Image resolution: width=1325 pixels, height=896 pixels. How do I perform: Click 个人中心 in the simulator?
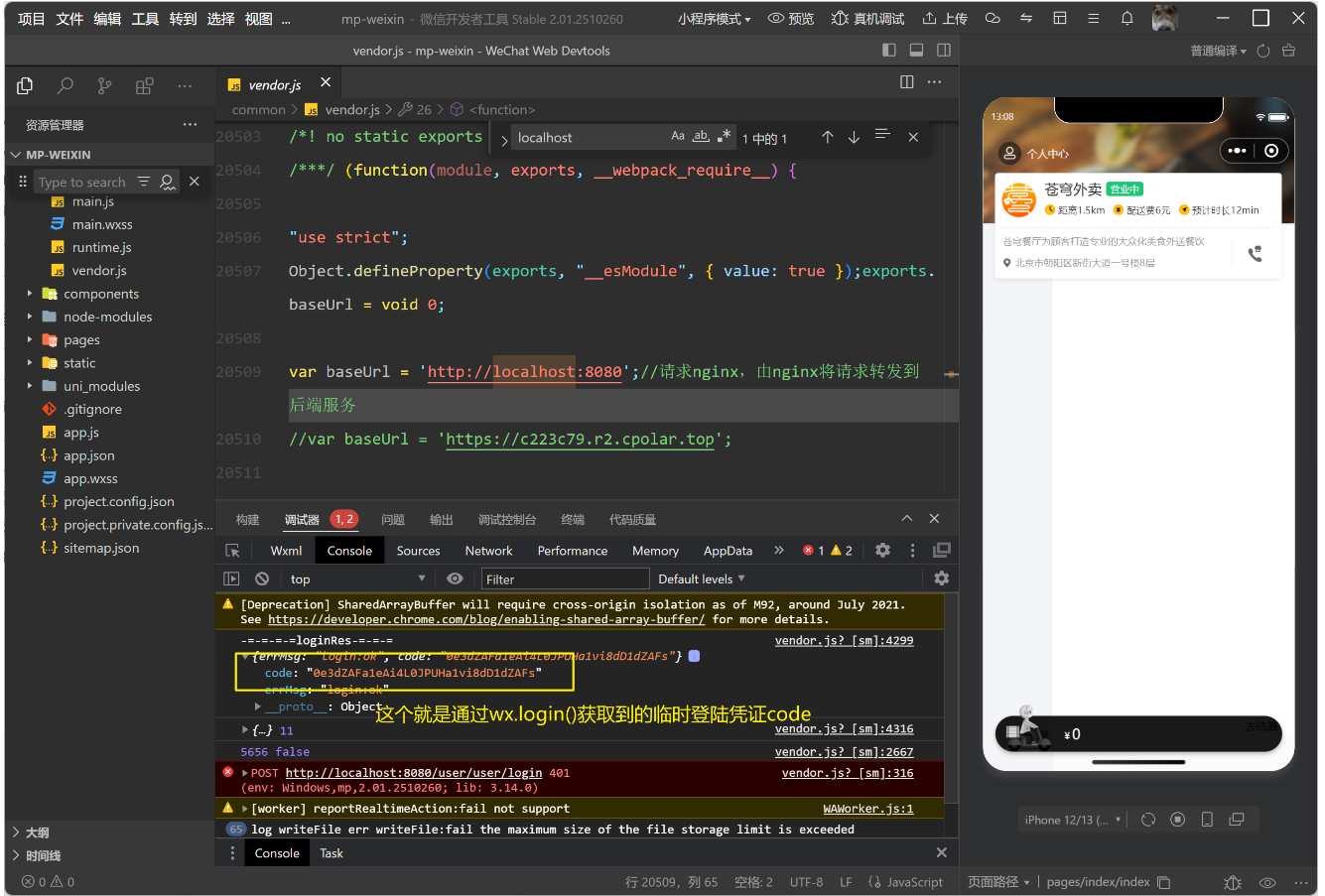coord(1047,154)
